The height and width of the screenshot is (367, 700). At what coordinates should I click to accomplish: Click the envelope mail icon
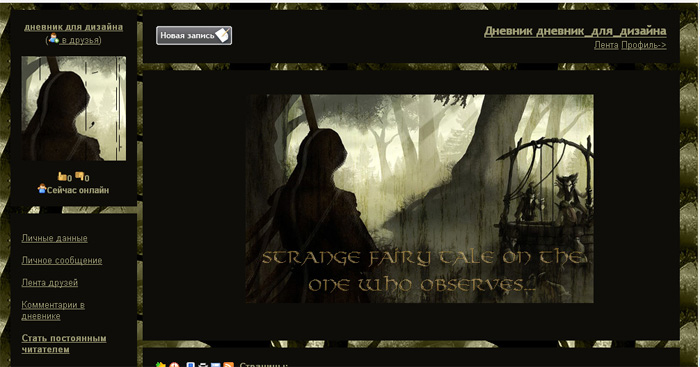216,365
